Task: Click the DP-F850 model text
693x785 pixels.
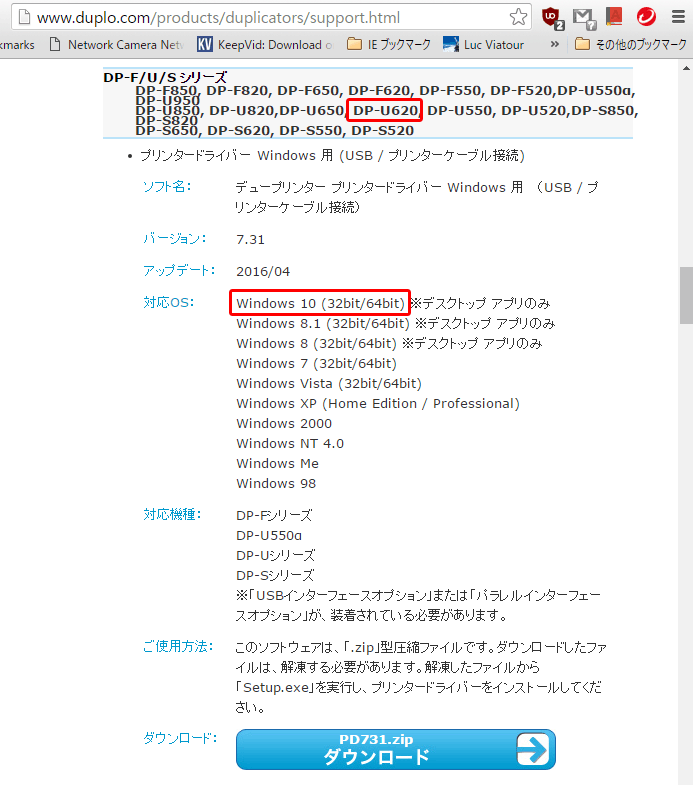Action: (x=167, y=91)
